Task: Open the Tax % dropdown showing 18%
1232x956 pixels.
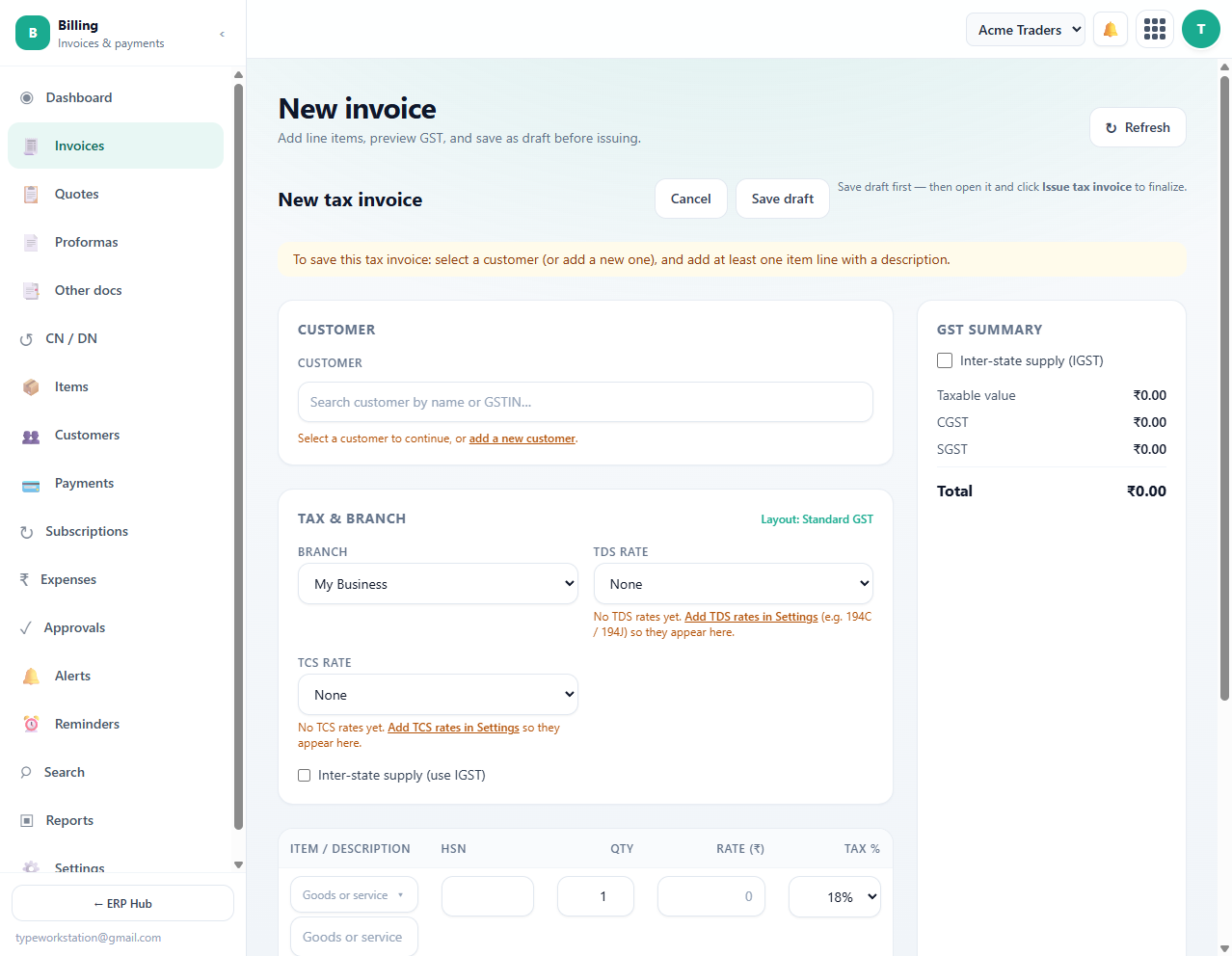Action: [x=835, y=897]
